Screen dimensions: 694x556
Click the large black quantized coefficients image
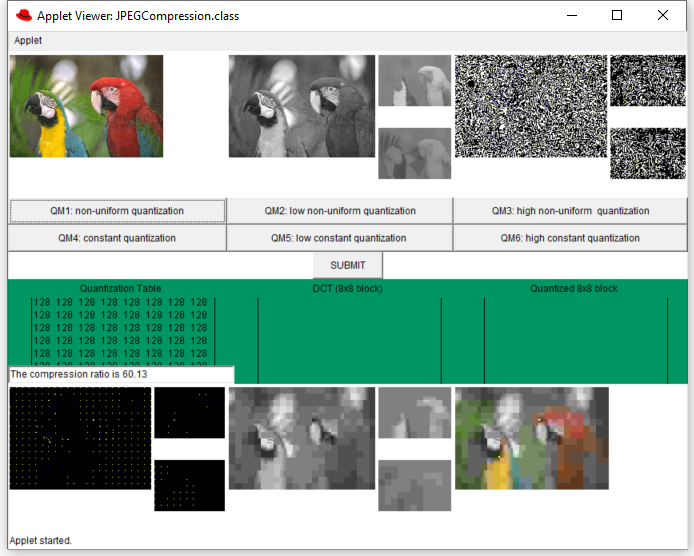pos(80,438)
